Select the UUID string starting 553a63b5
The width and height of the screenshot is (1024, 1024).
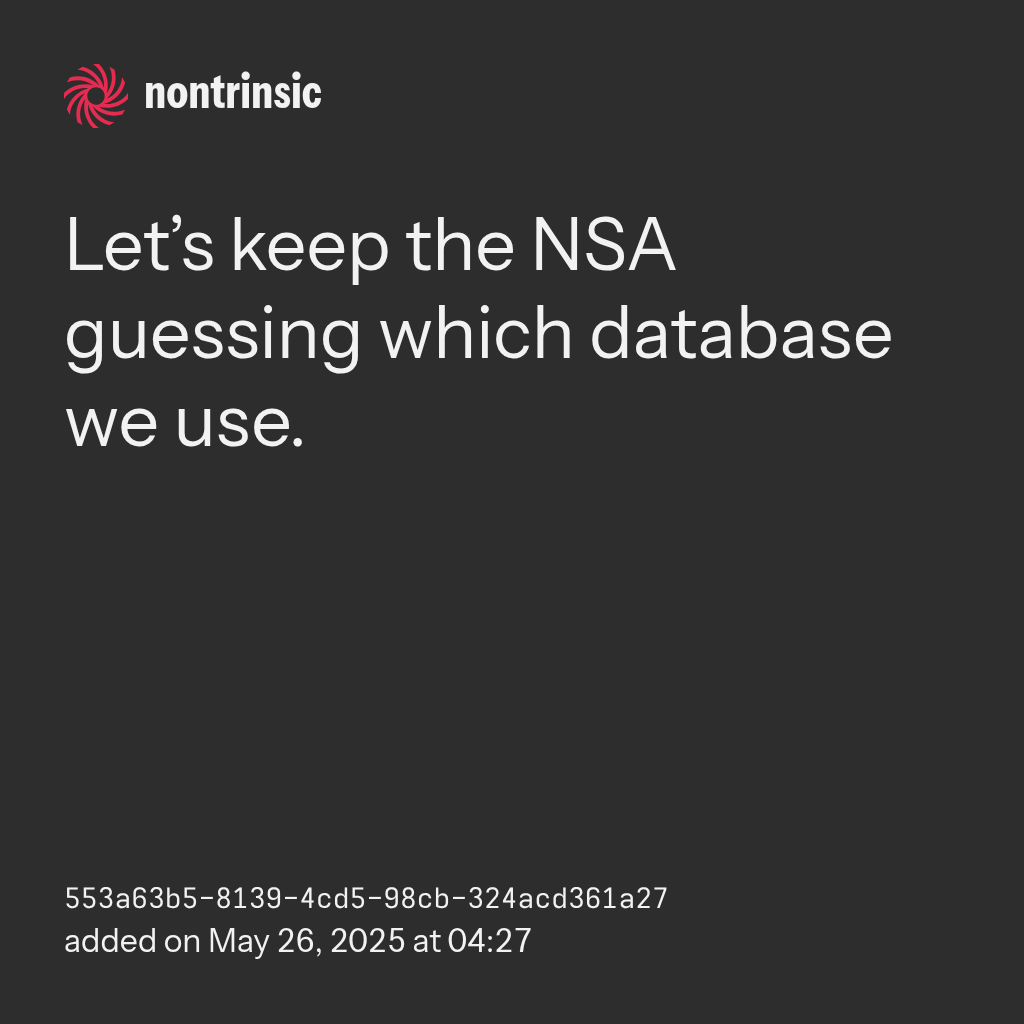(x=366, y=899)
